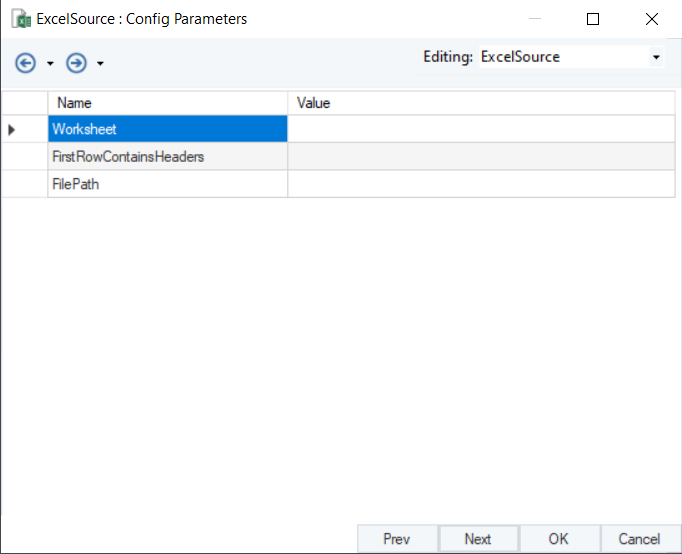This screenshot has height=554, width=682.
Task: Click the Cancel button
Action: (x=639, y=539)
